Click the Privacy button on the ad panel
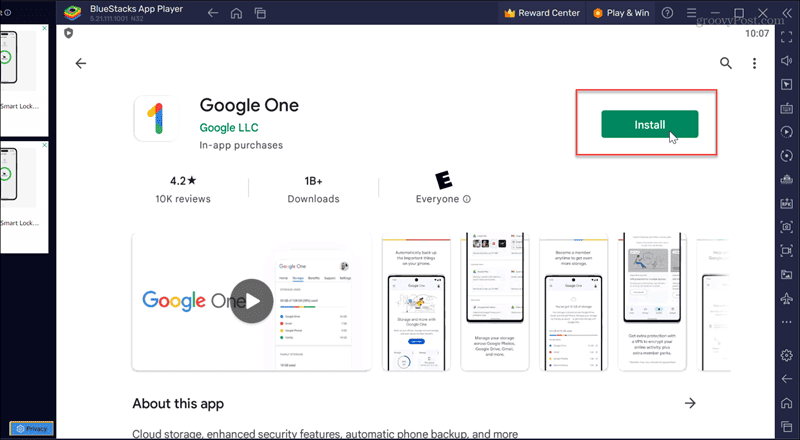Image resolution: width=800 pixels, height=440 pixels. point(32,429)
